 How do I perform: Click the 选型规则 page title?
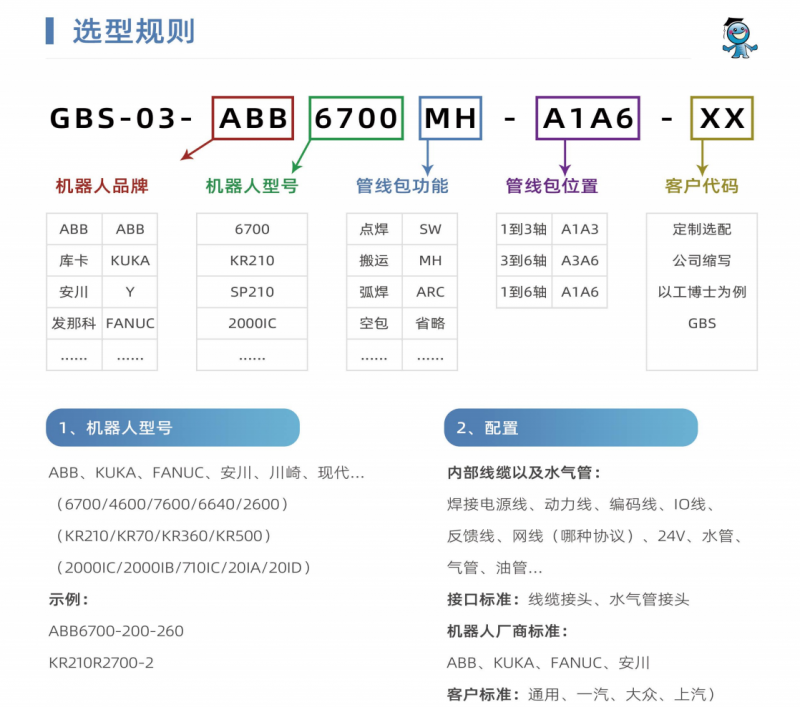[x=134, y=31]
